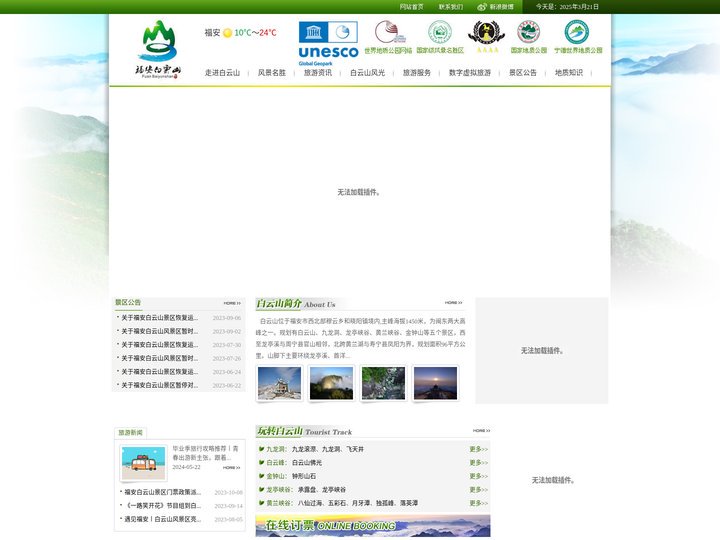Click the 国家级风景名胜区 emblem

(x=440, y=37)
